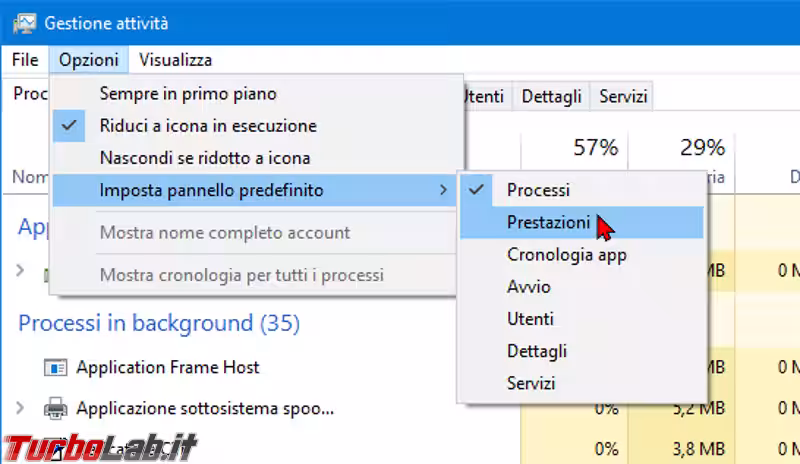Expand the spooler subsystem process row
Screen dimensions: 800x464
pos(21,408)
